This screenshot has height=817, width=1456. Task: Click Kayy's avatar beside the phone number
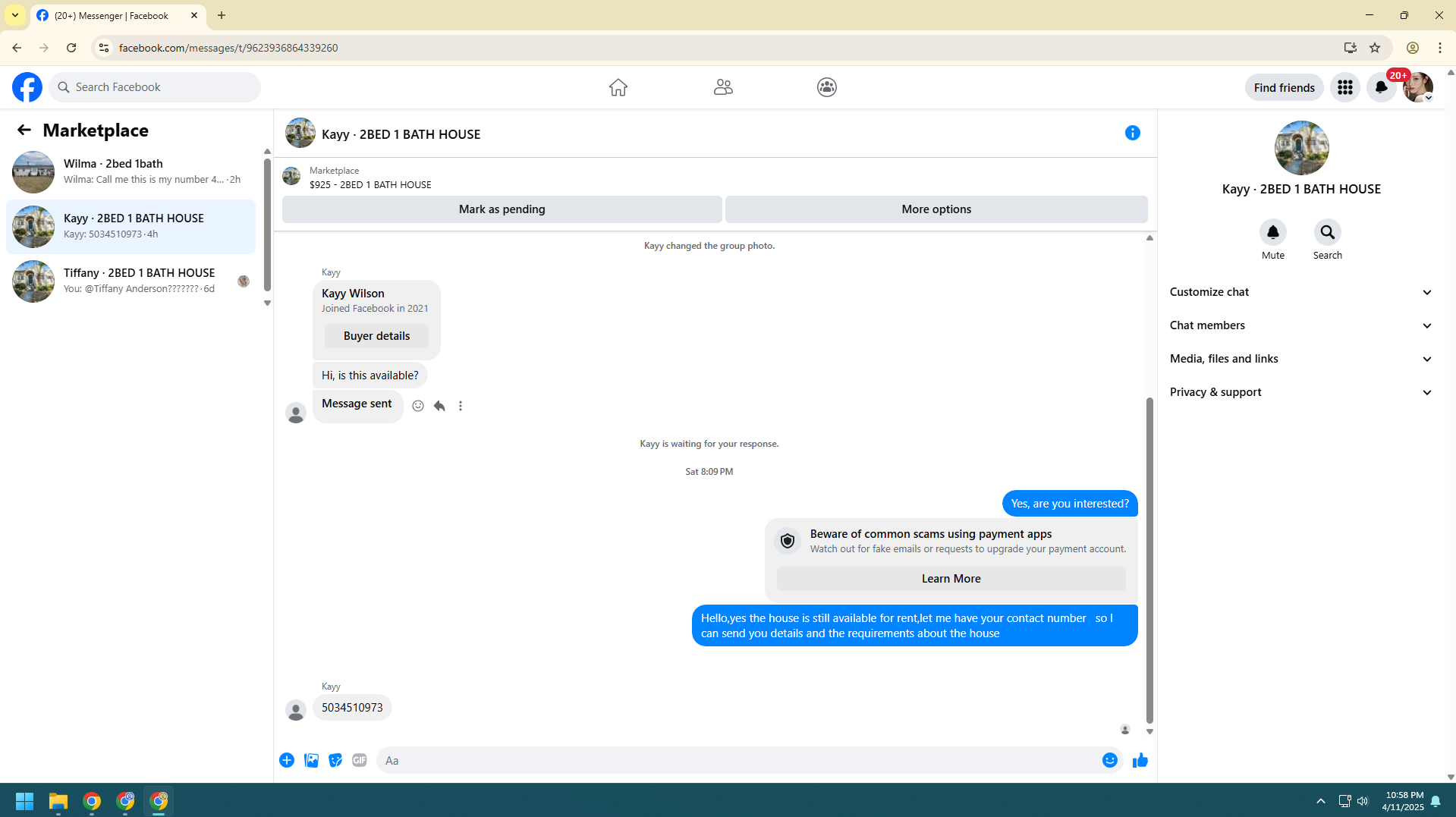click(x=296, y=710)
